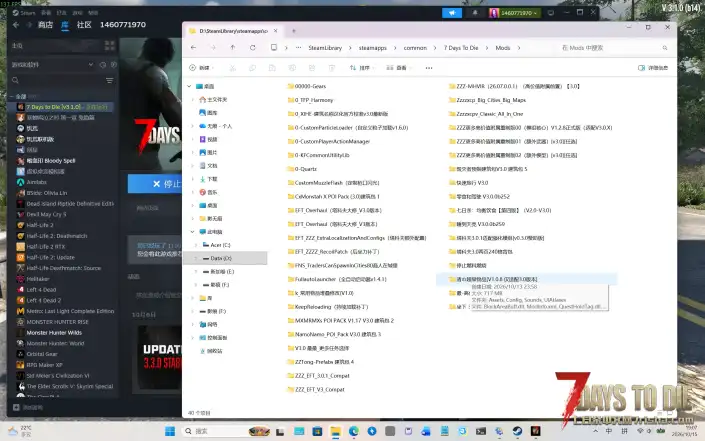
Task: Open the 7 Days to Die taskbar icon
Action: pos(535,431)
